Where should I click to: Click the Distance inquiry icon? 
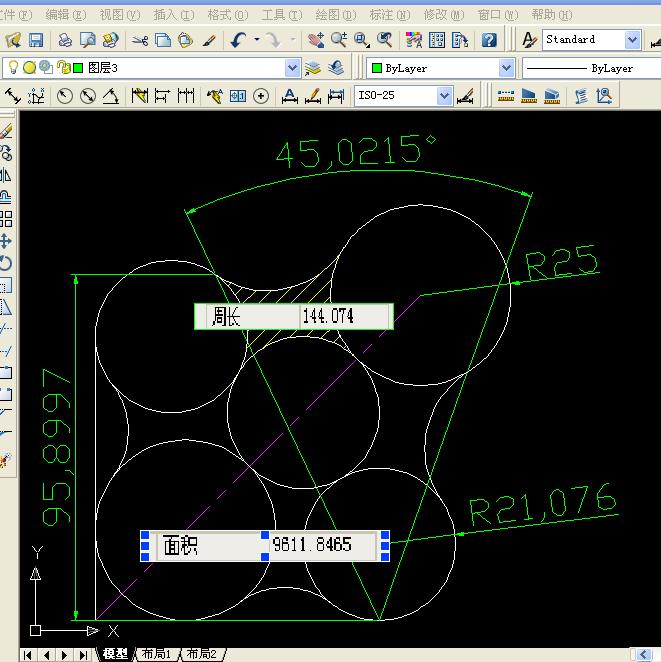pyautogui.click(x=506, y=96)
